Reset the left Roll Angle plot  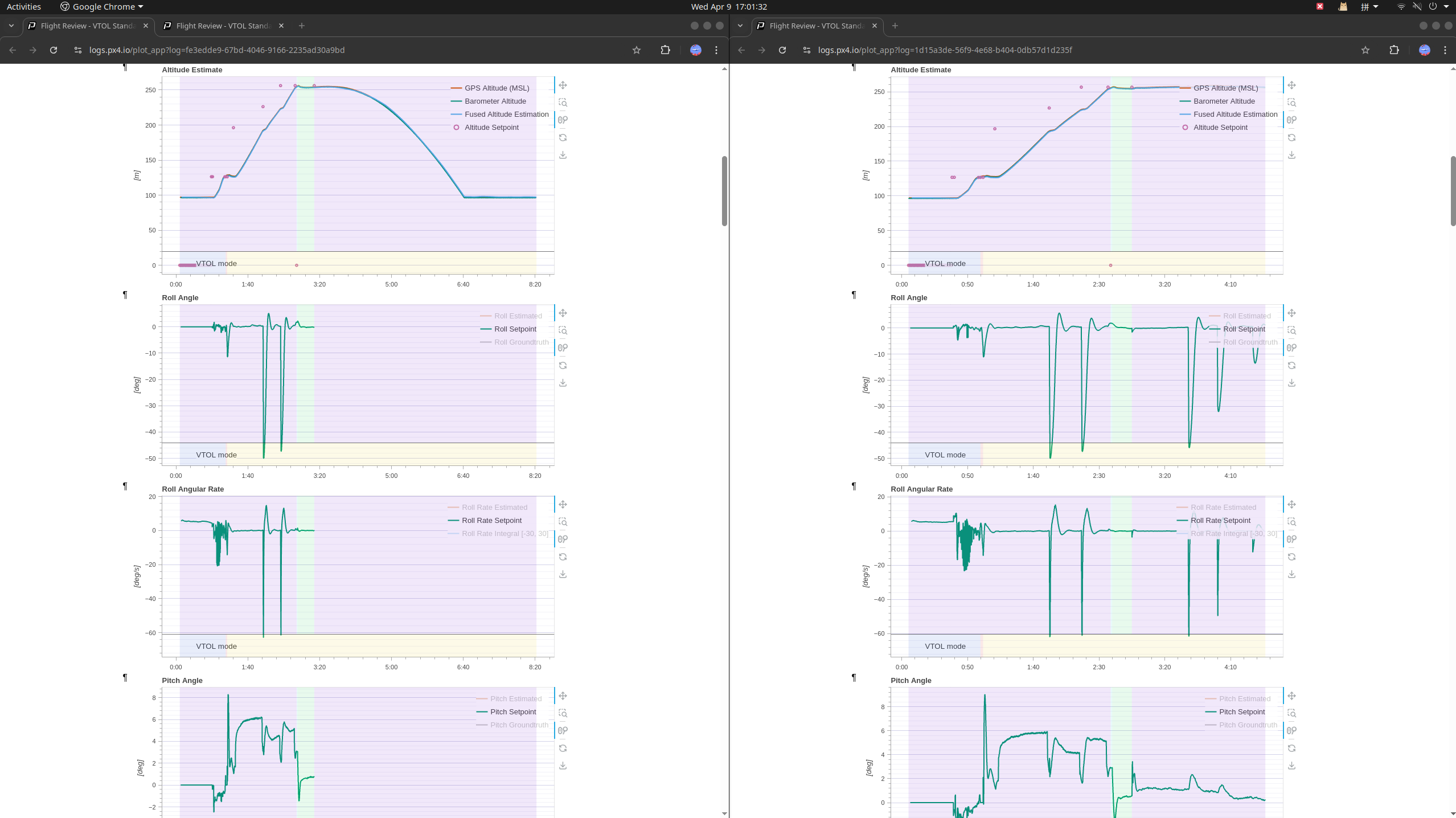point(563,365)
